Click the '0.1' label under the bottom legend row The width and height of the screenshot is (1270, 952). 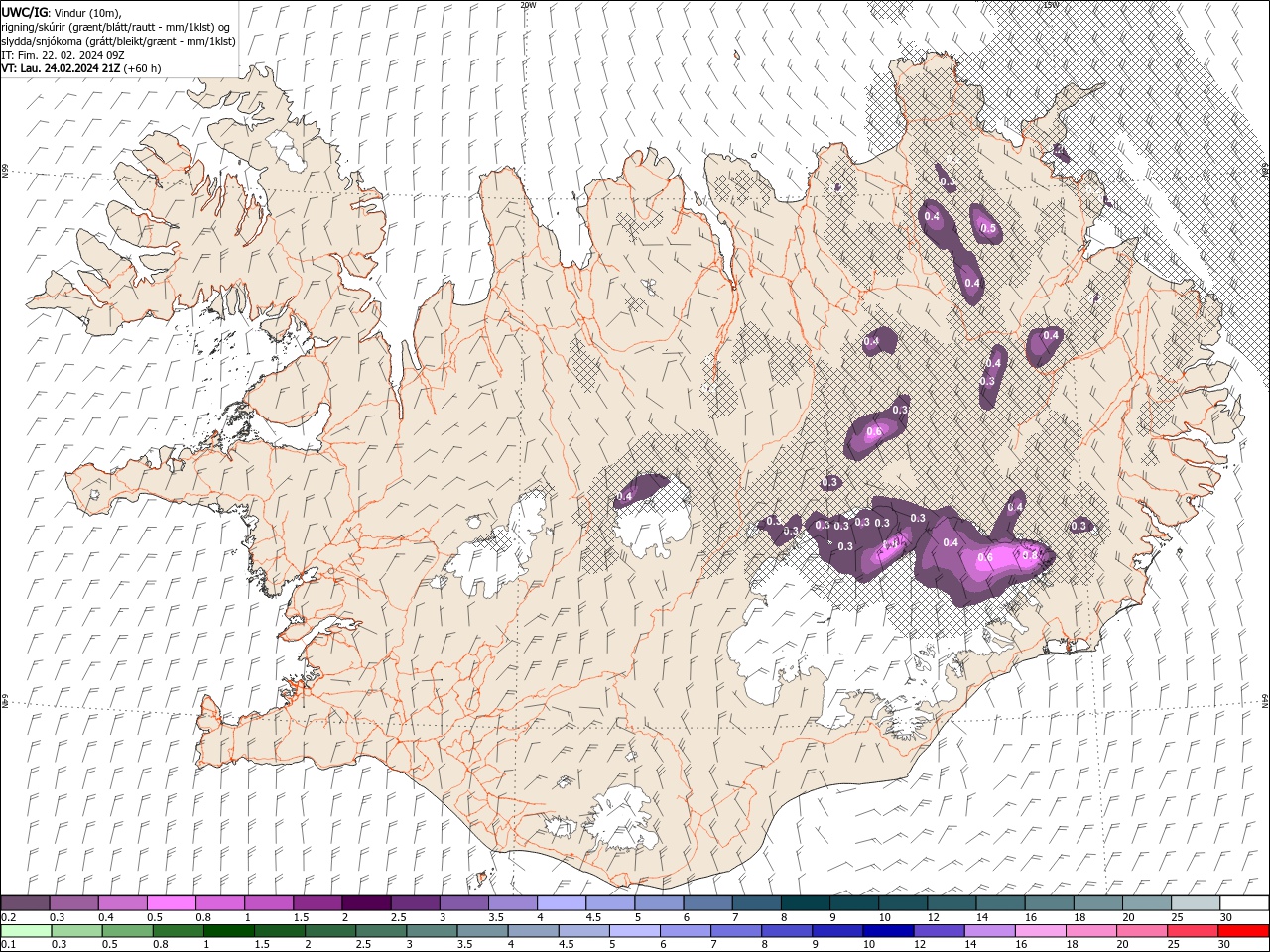point(8,945)
